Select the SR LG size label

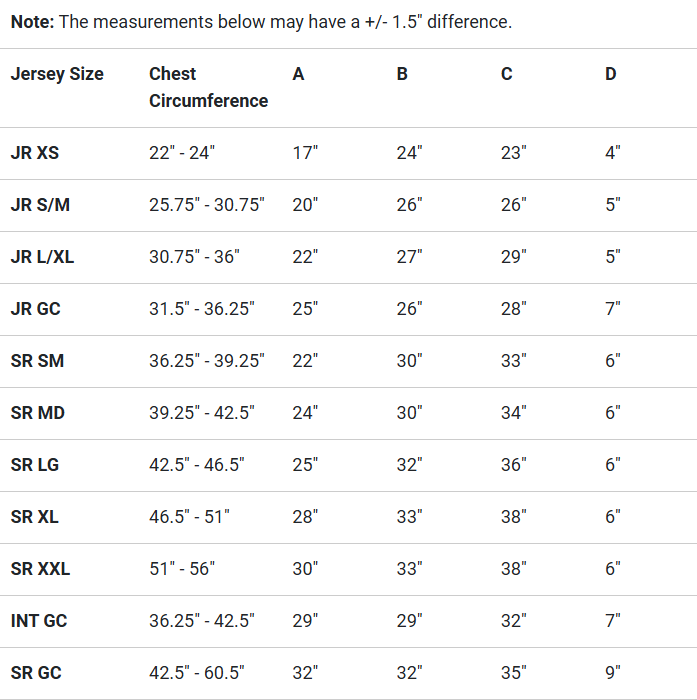(36, 465)
